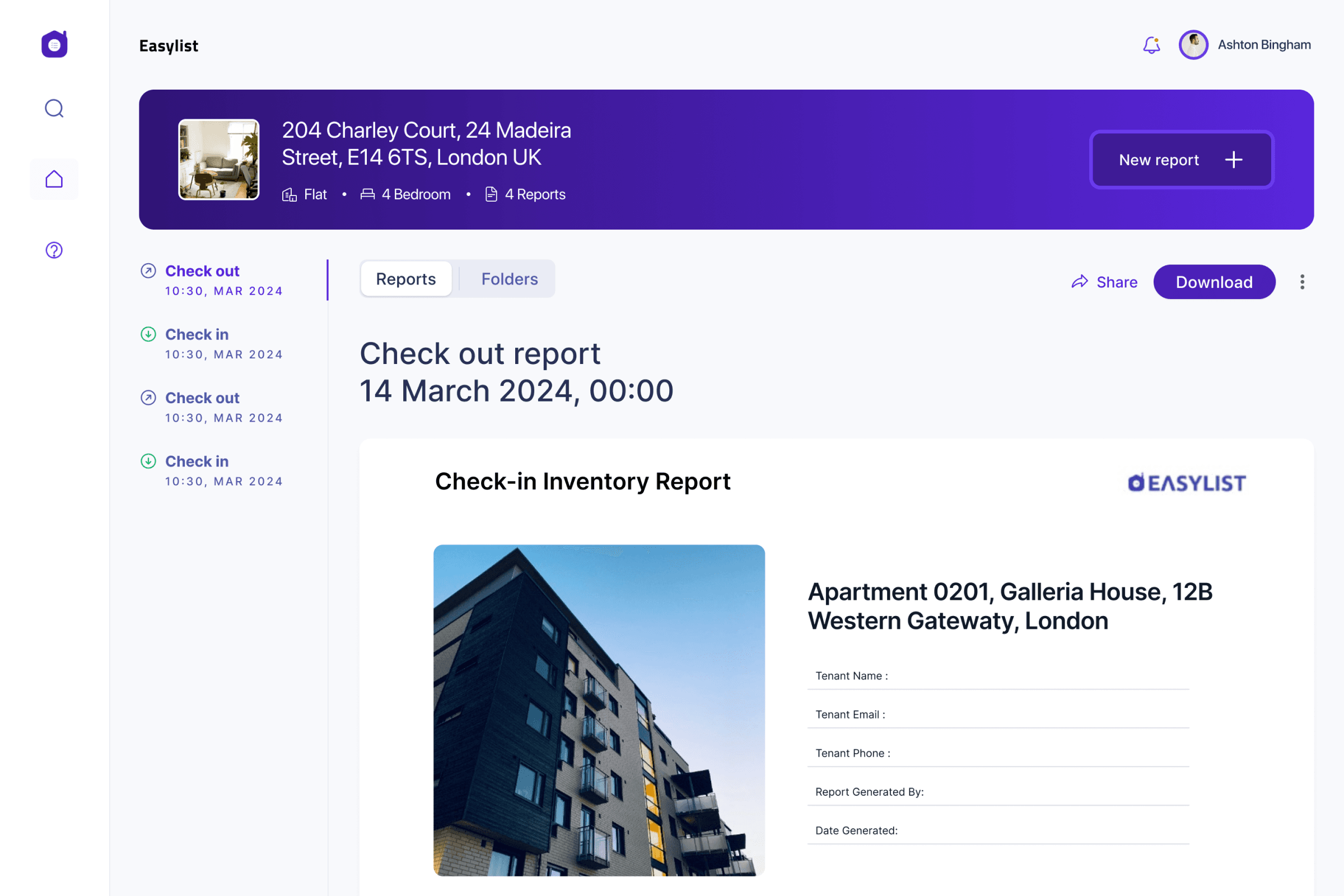Click the Tenant Name field line
The height and width of the screenshot is (896, 1344).
(x=998, y=676)
